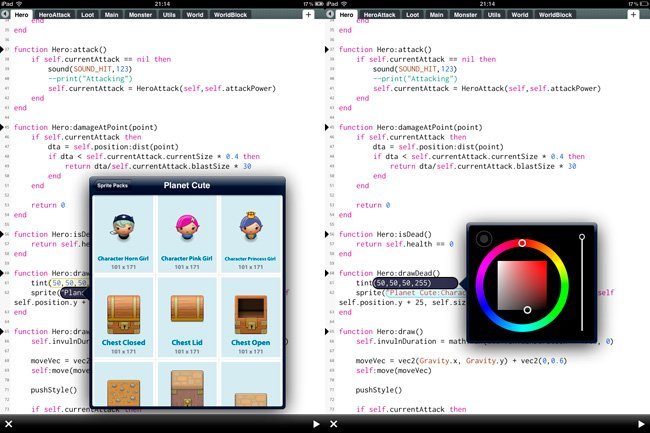Image resolution: width=650 pixels, height=433 pixels.
Task: Tap the Planet Cute title in the sprite picker
Action: [187, 185]
